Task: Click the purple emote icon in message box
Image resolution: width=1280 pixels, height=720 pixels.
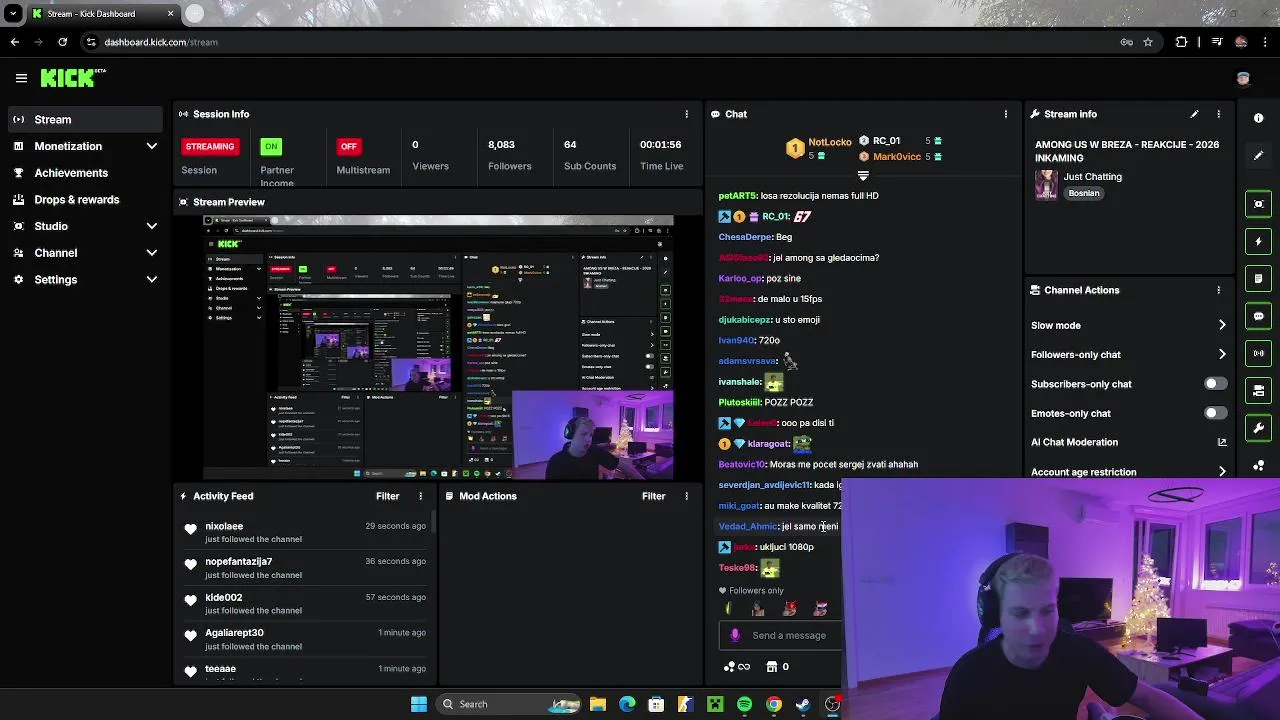Action: (x=735, y=635)
